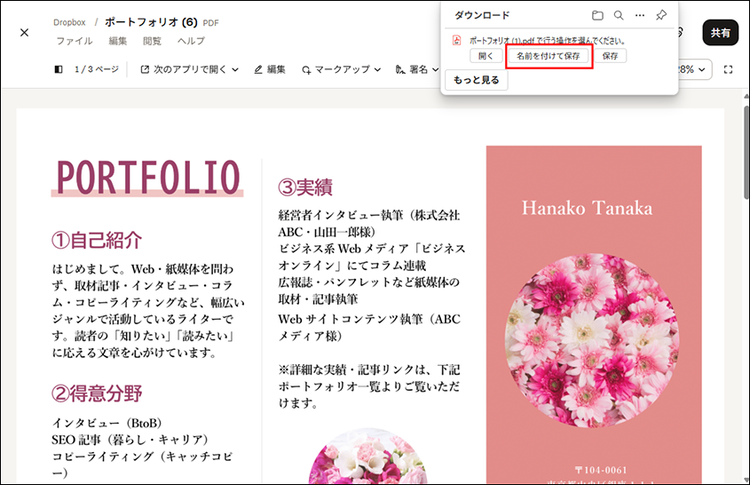Pin the downloads panel
Image resolution: width=750 pixels, height=485 pixels.
(x=661, y=15)
